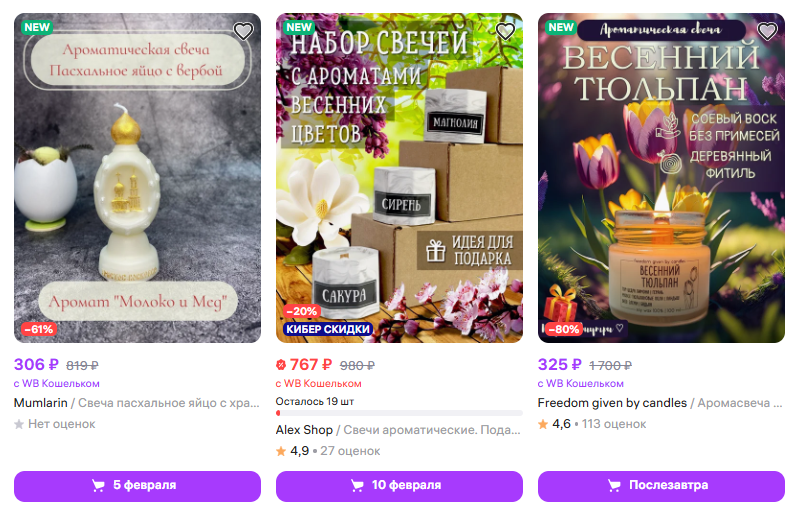Open the Easter egg candle product image
The width and height of the screenshot is (795, 506).
click(137, 178)
